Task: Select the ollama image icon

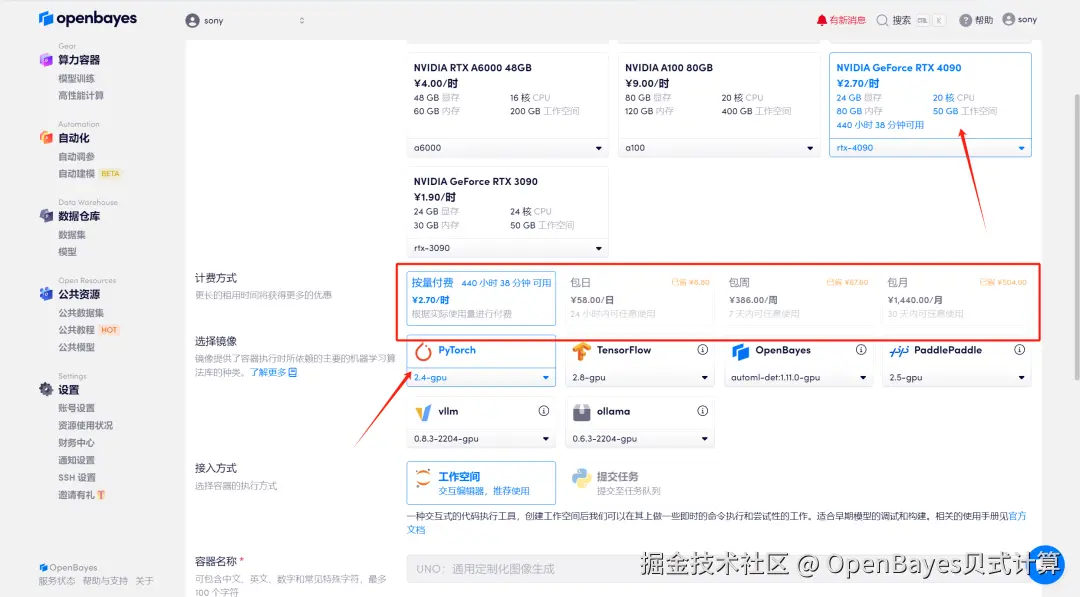Action: point(582,412)
